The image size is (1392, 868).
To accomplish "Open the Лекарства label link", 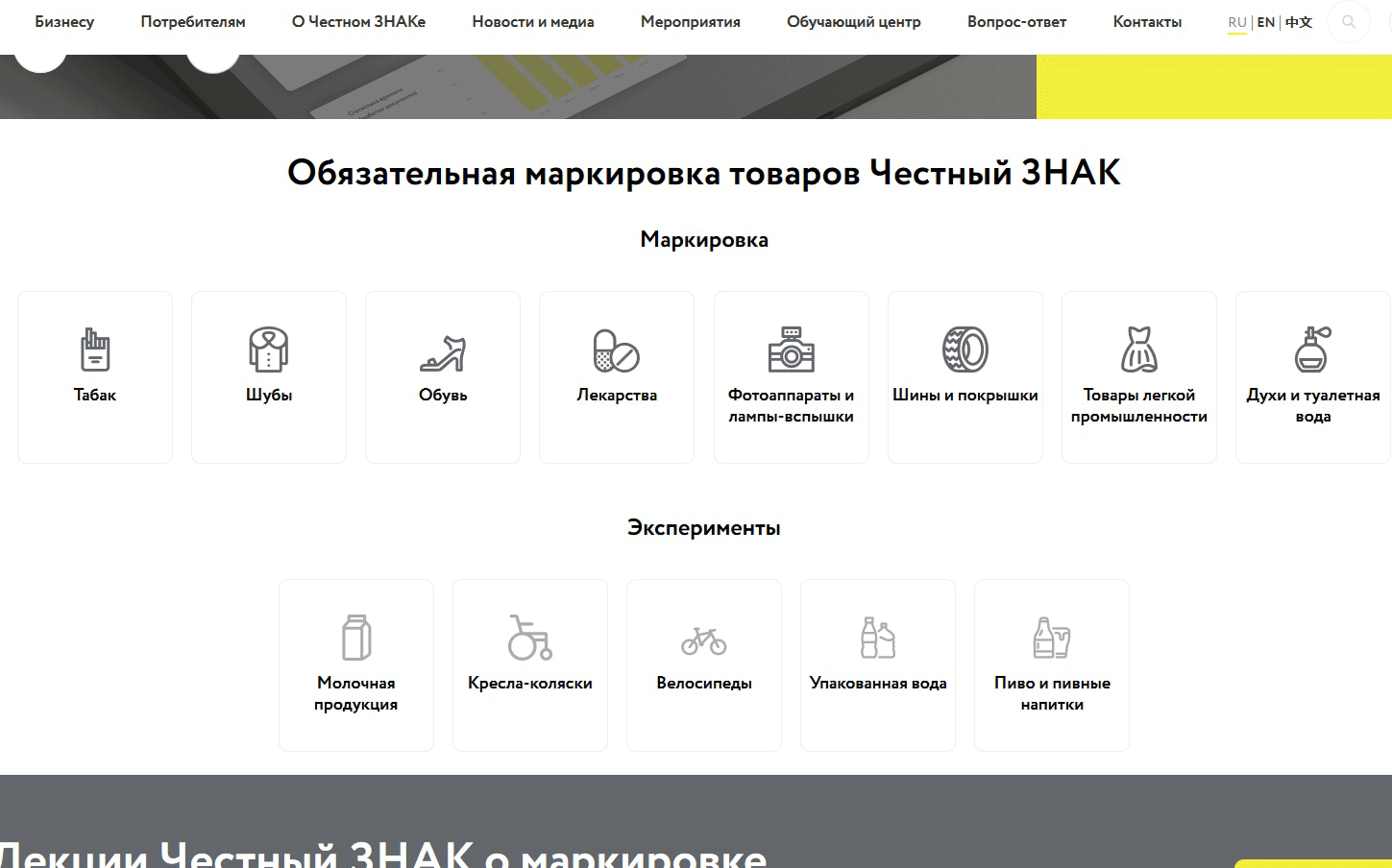I will click(617, 395).
